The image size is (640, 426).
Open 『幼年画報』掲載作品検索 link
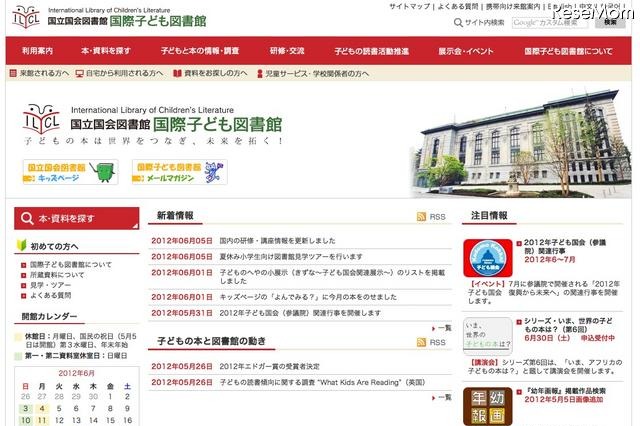(x=565, y=391)
